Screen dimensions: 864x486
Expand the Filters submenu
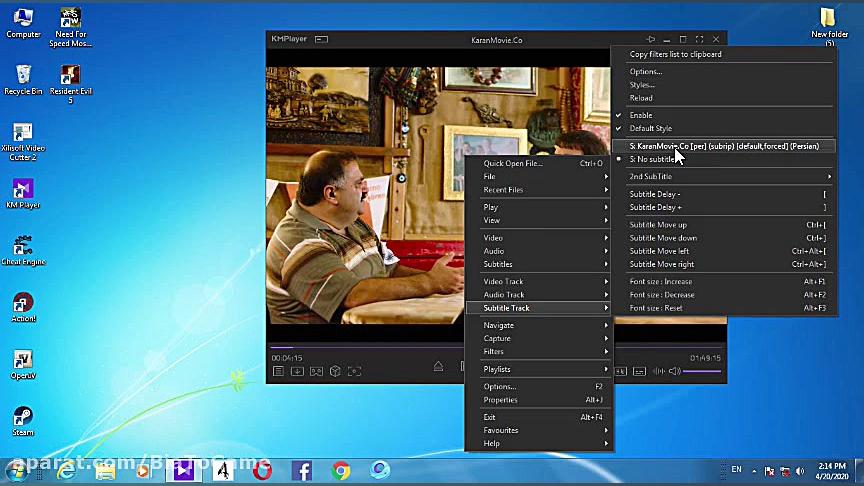coord(540,352)
